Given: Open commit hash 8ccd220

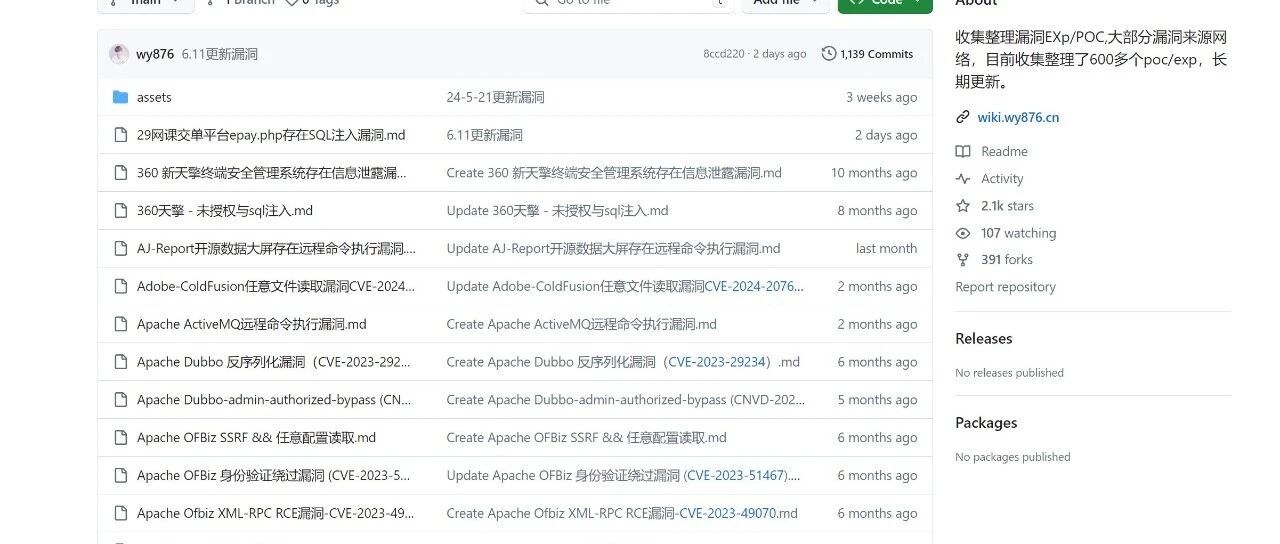Looking at the screenshot, I should pyautogui.click(x=723, y=54).
